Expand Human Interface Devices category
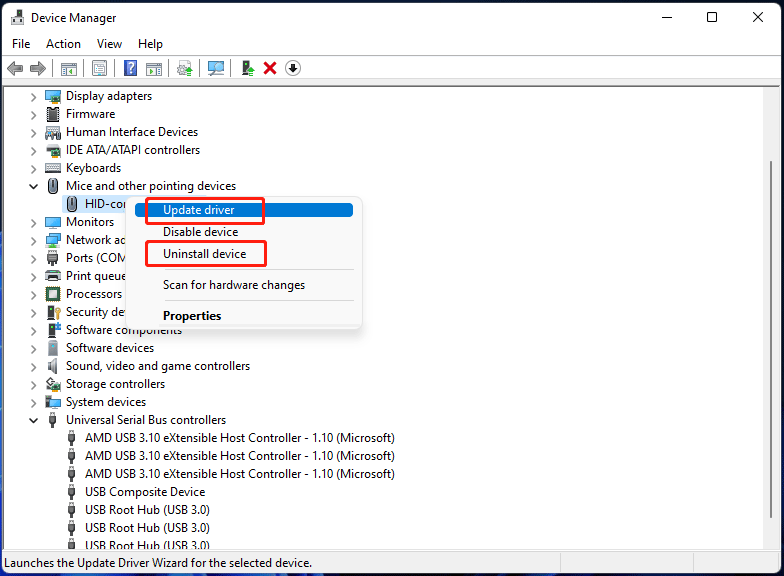This screenshot has height=576, width=784. point(34,132)
